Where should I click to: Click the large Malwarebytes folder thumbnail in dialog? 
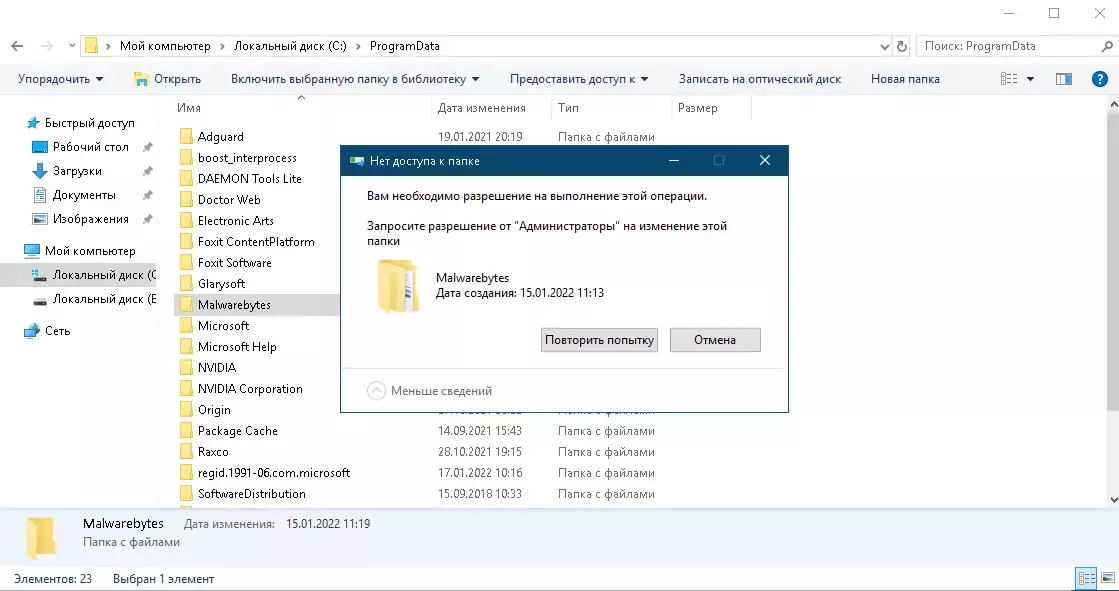(398, 286)
